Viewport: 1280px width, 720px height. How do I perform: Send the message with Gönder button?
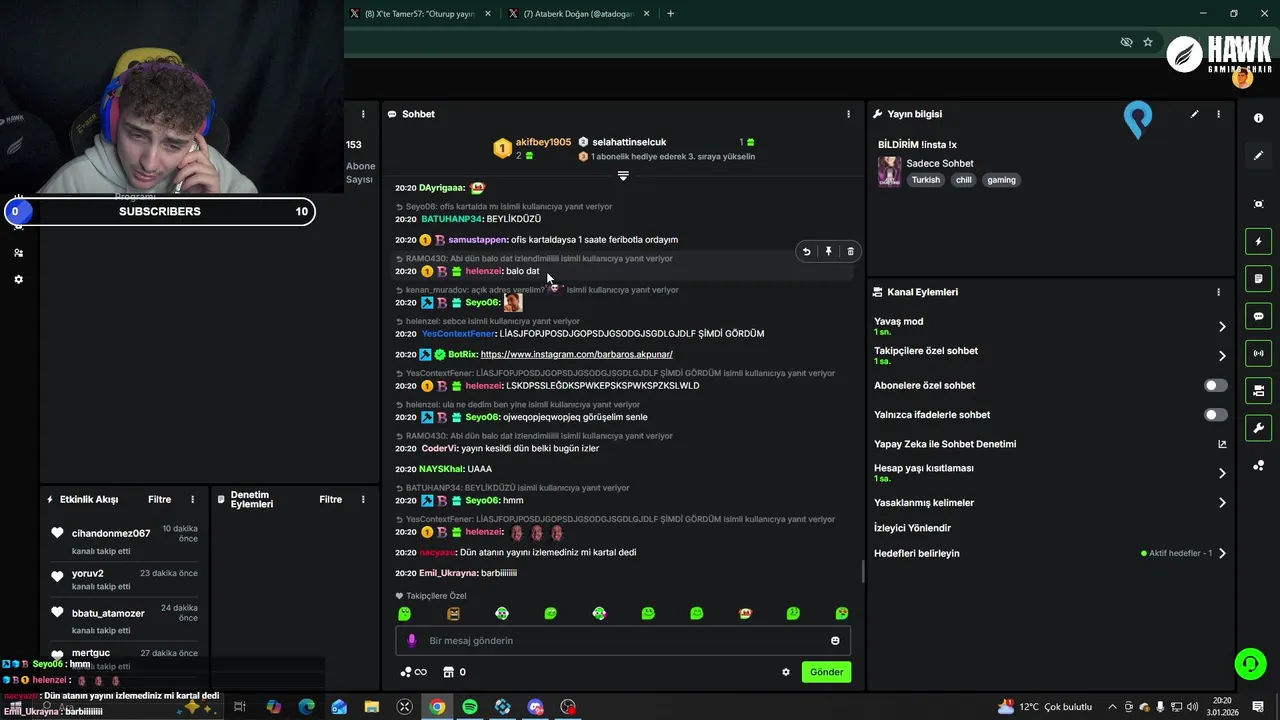826,672
